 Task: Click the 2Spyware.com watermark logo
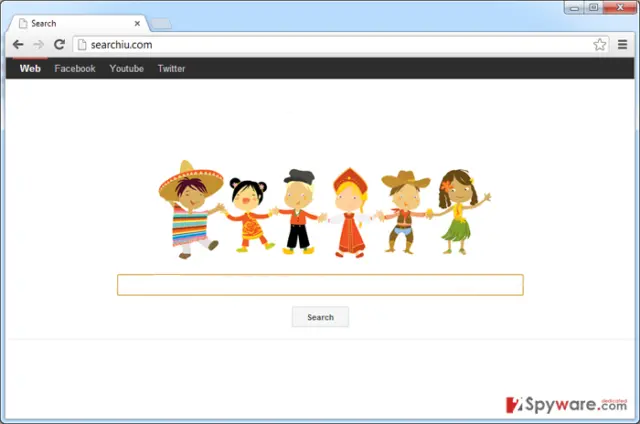point(566,405)
